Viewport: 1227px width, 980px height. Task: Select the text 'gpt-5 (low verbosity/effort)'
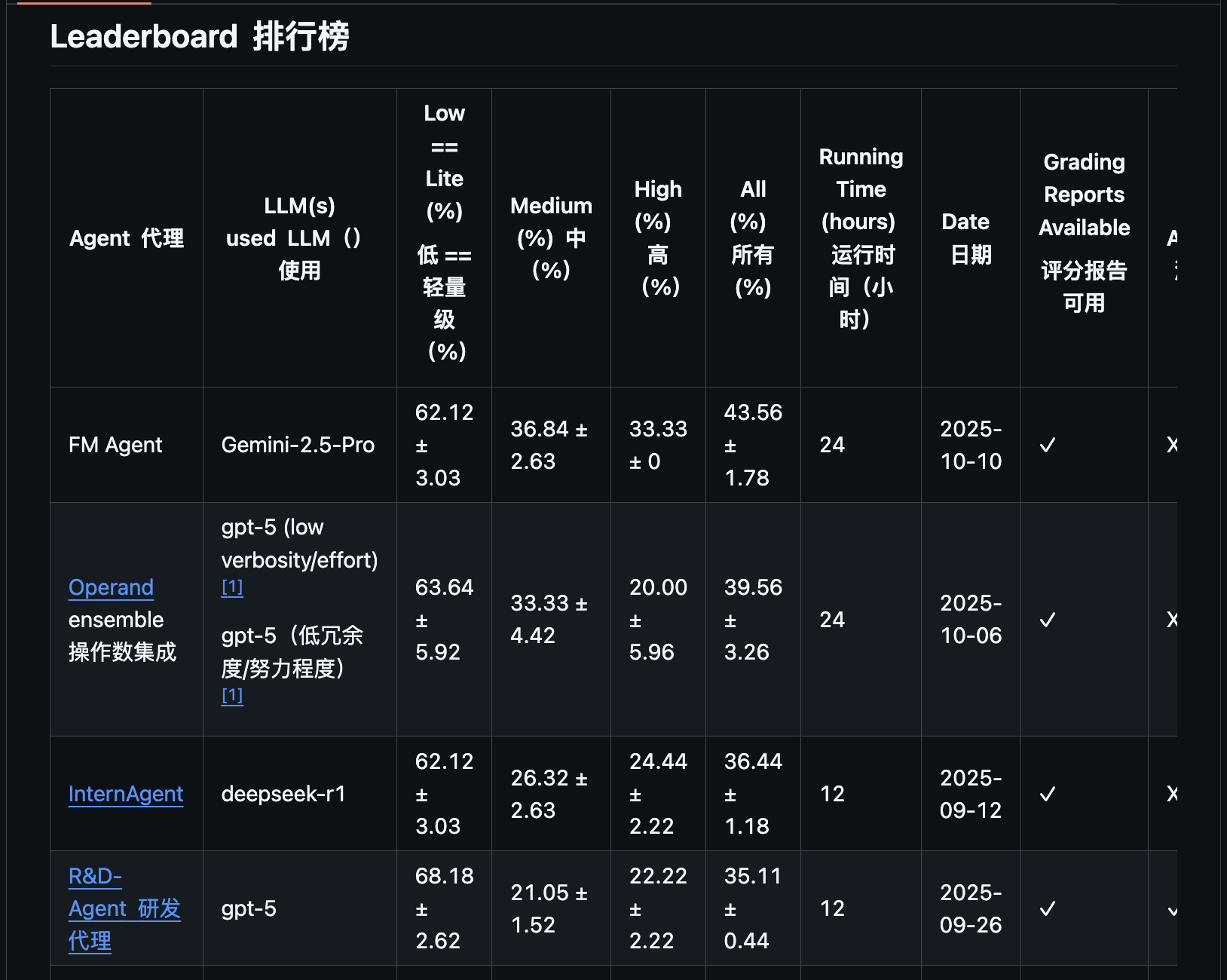point(300,544)
